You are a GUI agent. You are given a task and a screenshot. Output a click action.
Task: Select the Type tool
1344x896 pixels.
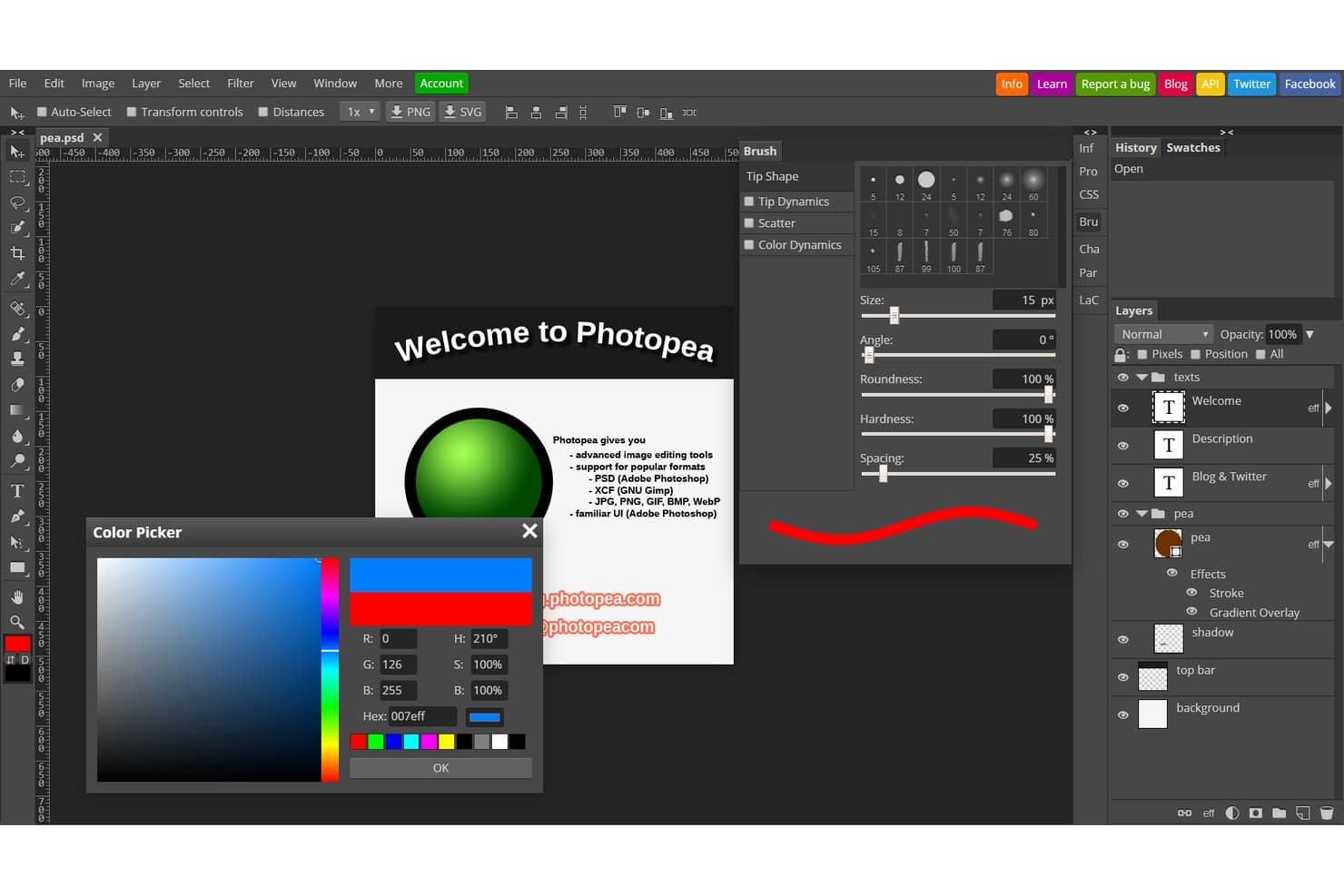pos(17,490)
